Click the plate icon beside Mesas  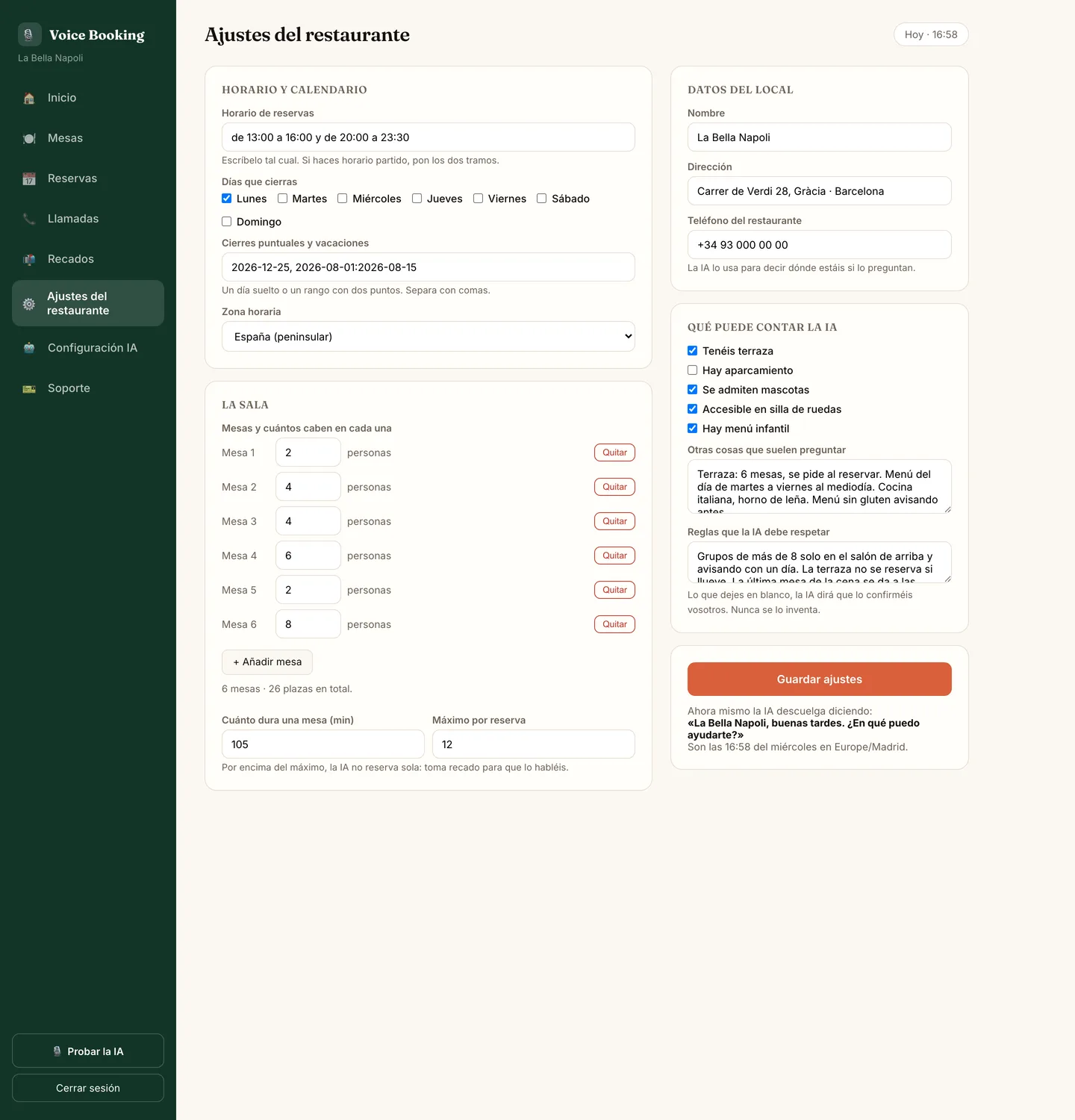pos(29,138)
